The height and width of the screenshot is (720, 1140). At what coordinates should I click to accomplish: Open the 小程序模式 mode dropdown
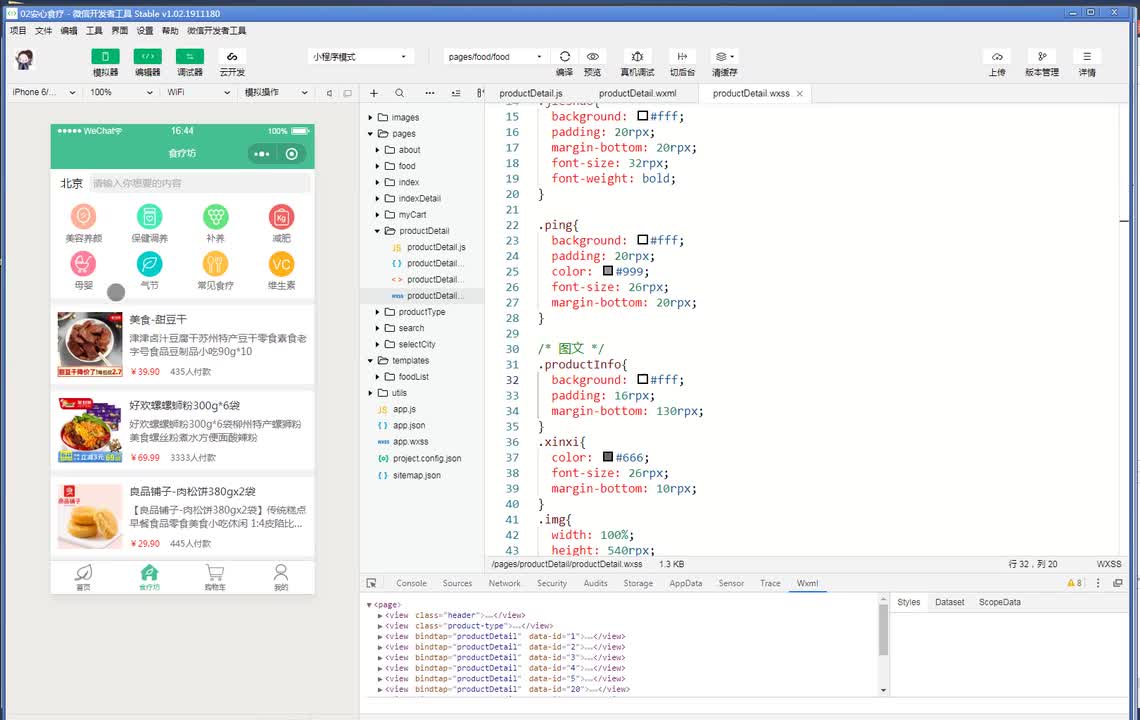tap(360, 57)
